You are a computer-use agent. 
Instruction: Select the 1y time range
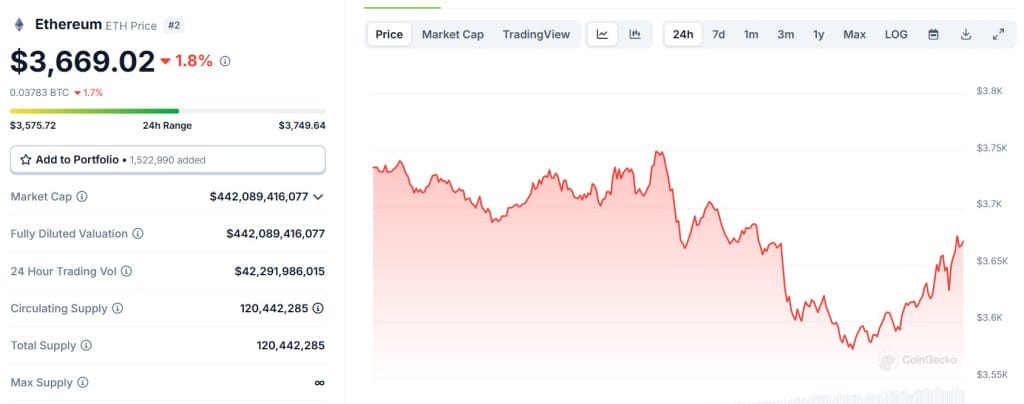pos(818,35)
